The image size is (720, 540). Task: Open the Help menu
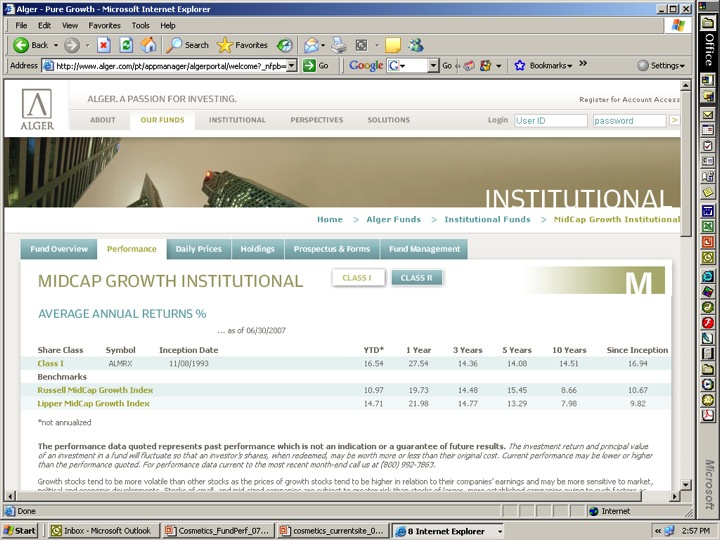tap(168, 26)
